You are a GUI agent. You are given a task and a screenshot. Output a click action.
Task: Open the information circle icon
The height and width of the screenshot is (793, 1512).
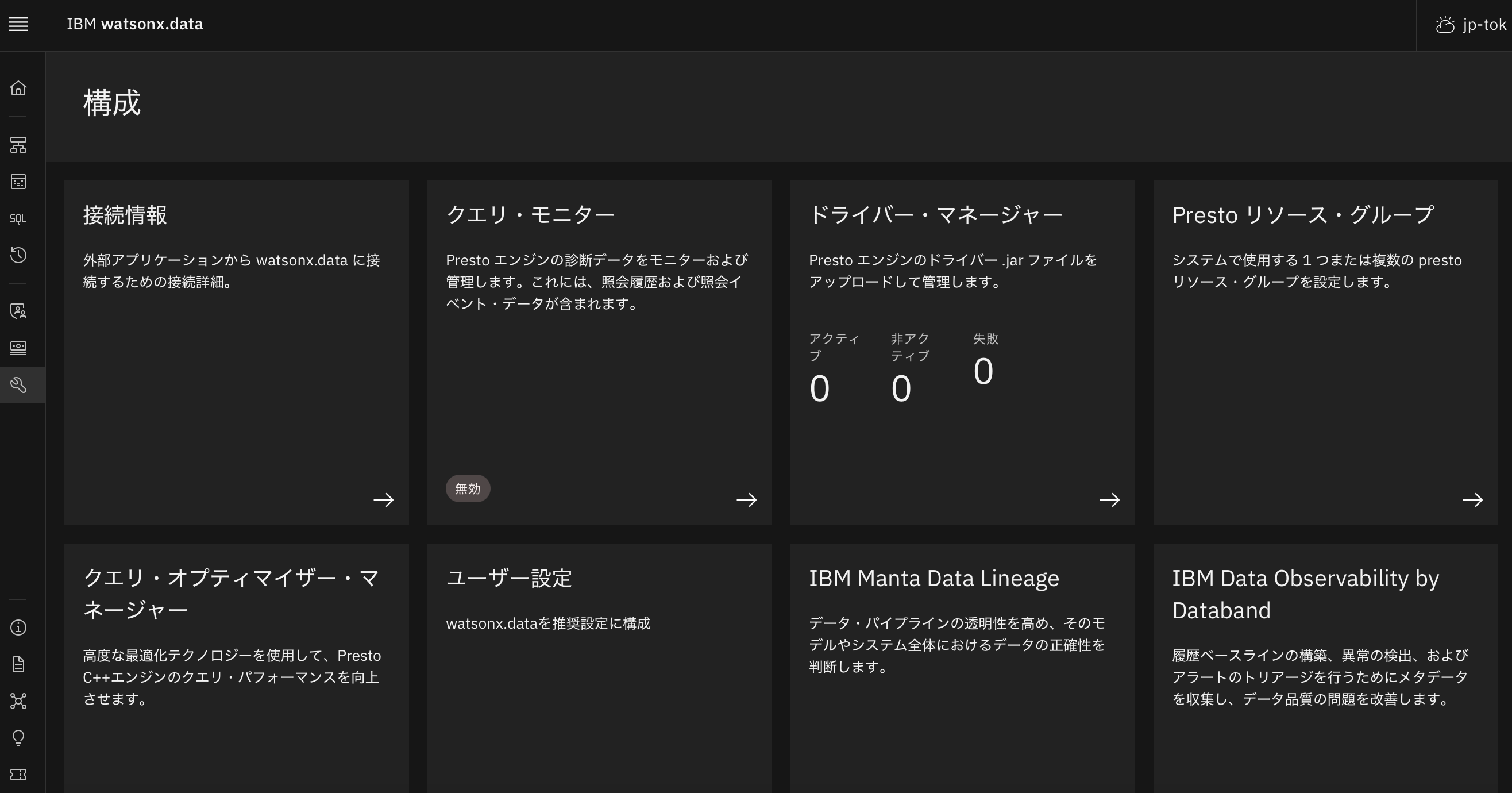click(18, 627)
